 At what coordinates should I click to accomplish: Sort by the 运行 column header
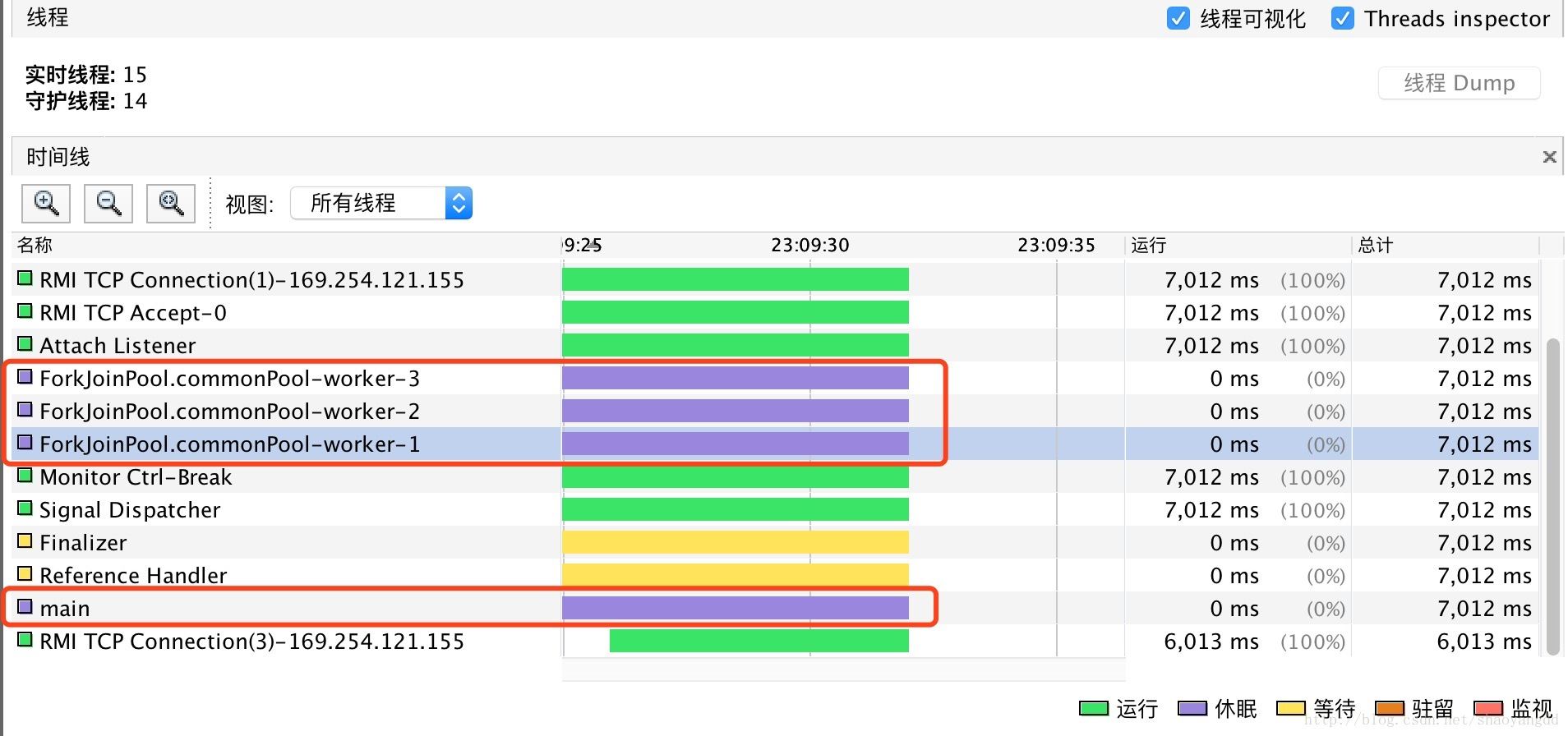[1148, 245]
